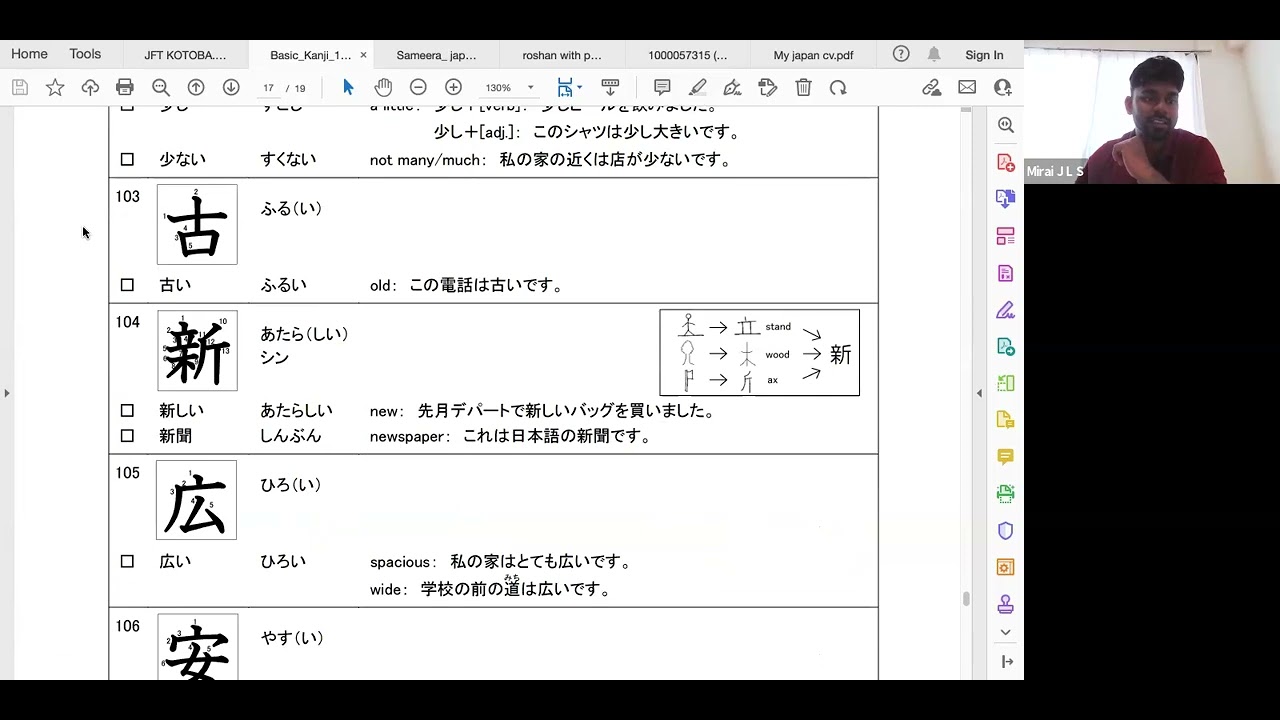Send the file by email

pos(967,88)
